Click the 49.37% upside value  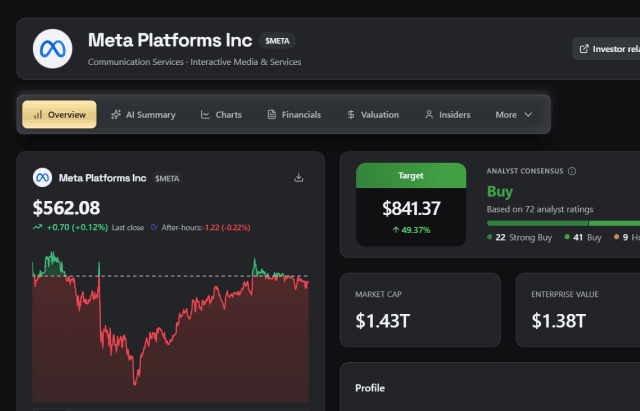(x=411, y=230)
